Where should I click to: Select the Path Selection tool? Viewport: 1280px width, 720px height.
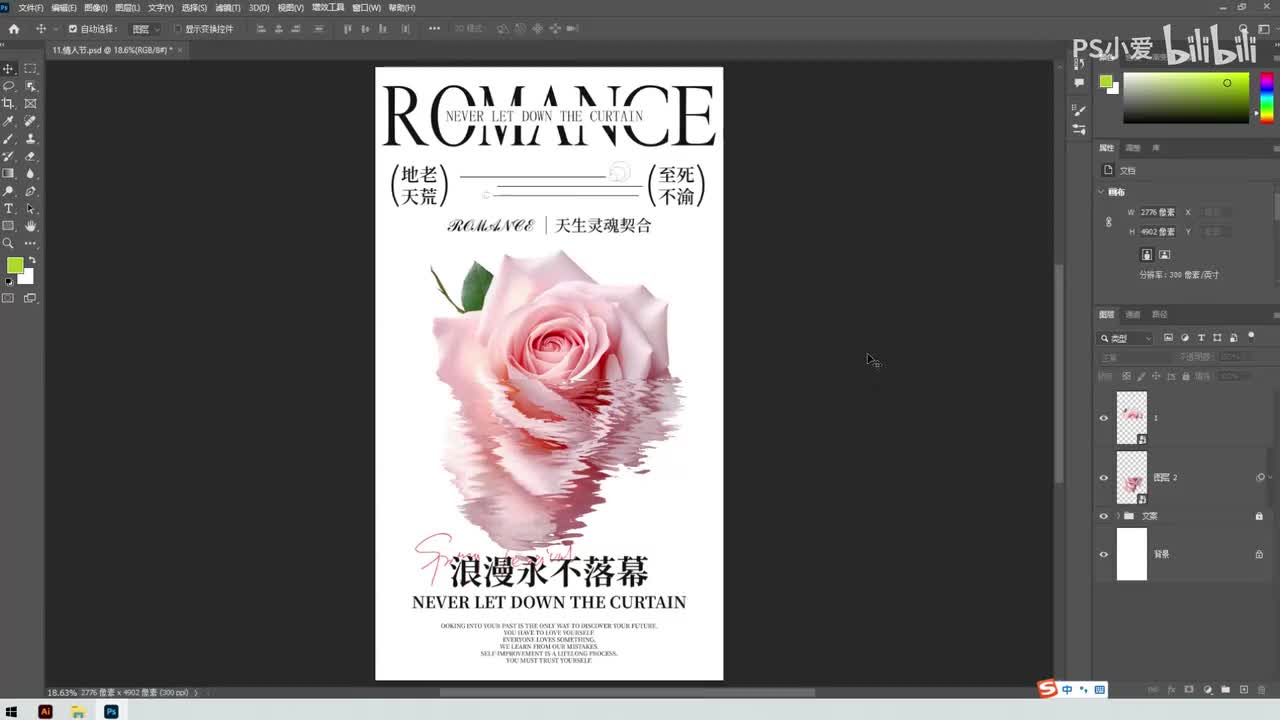click(x=30, y=209)
